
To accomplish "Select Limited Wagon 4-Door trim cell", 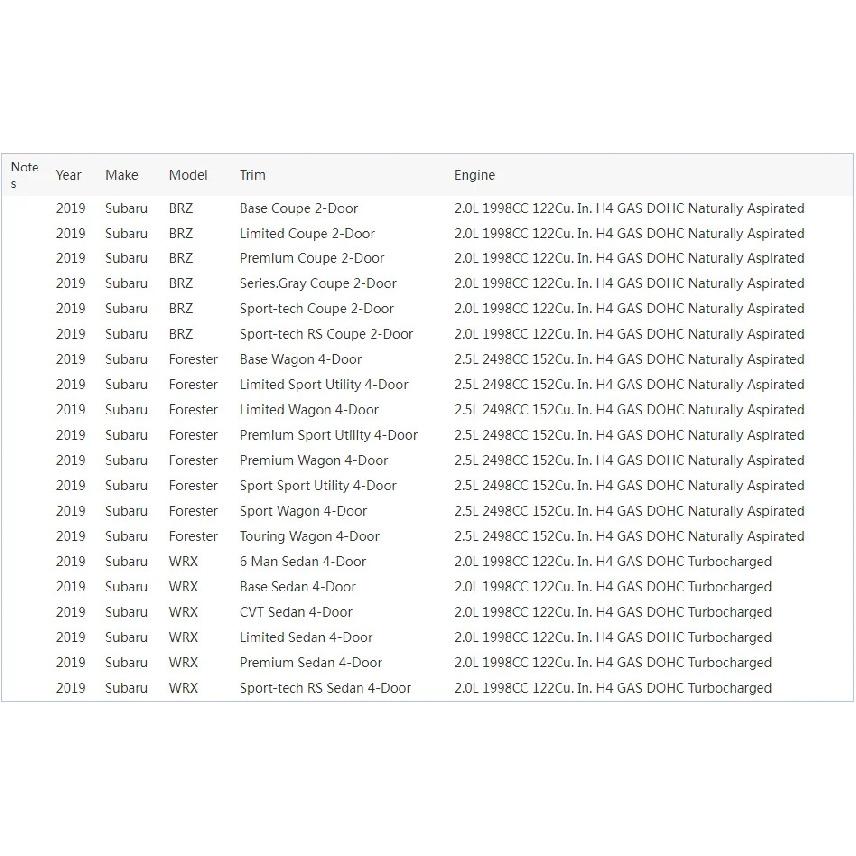I will tap(309, 410).
